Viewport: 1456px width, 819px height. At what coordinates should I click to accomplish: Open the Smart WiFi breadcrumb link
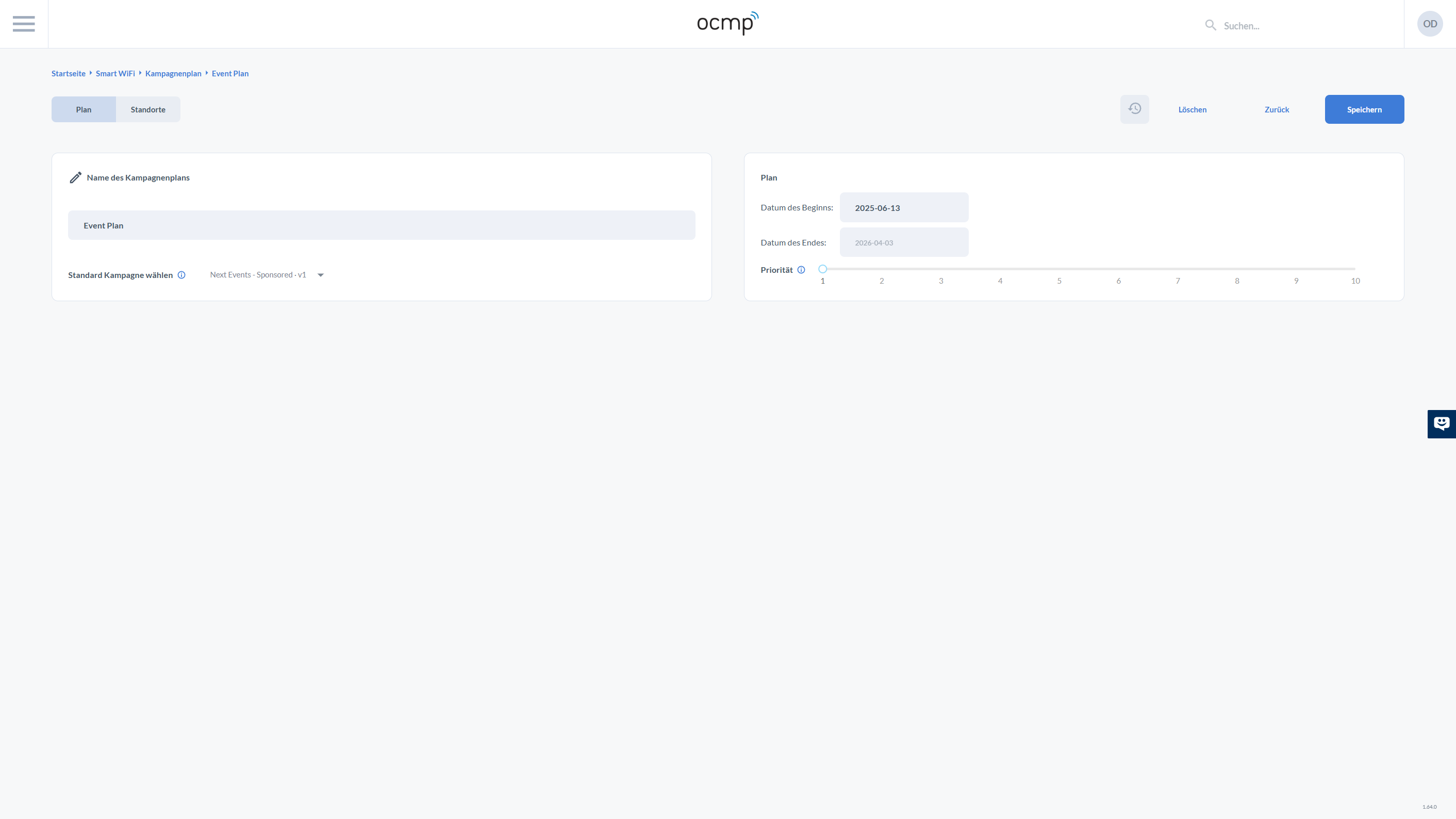[115, 73]
